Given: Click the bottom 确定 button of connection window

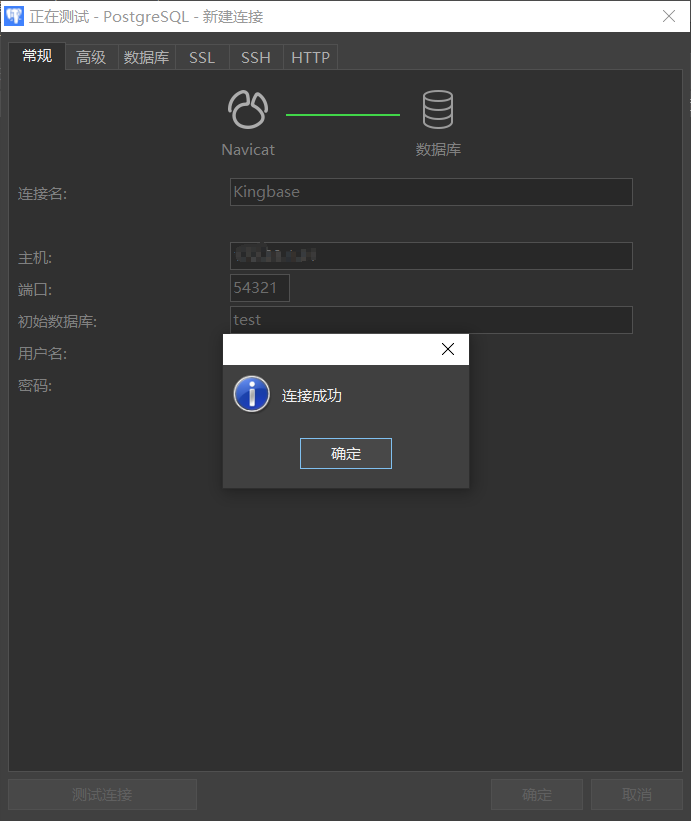Looking at the screenshot, I should (x=537, y=794).
